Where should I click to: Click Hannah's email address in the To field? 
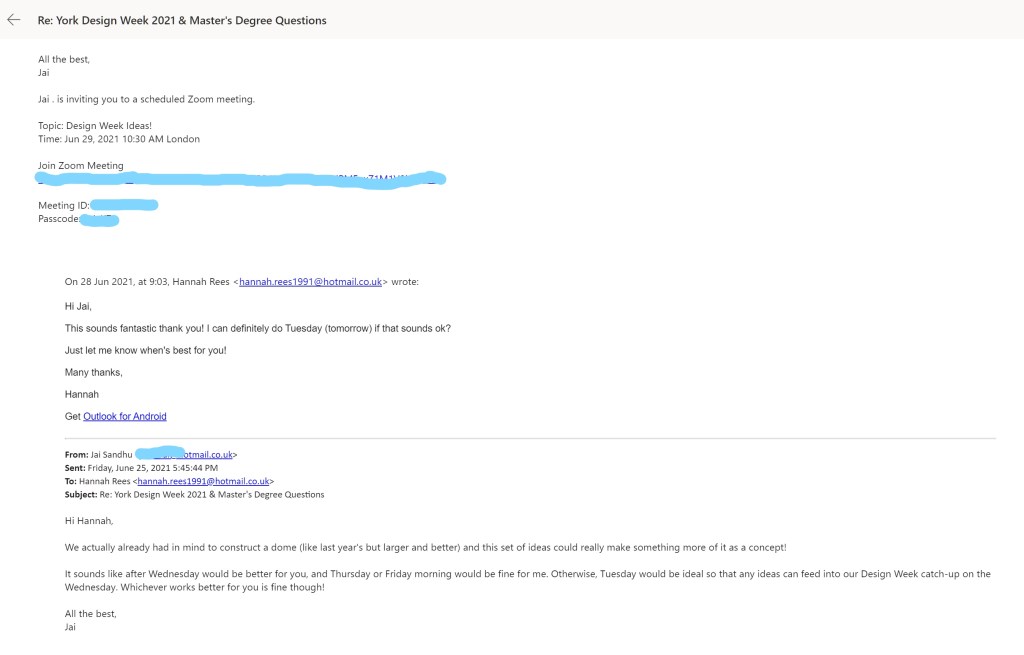[x=203, y=481]
